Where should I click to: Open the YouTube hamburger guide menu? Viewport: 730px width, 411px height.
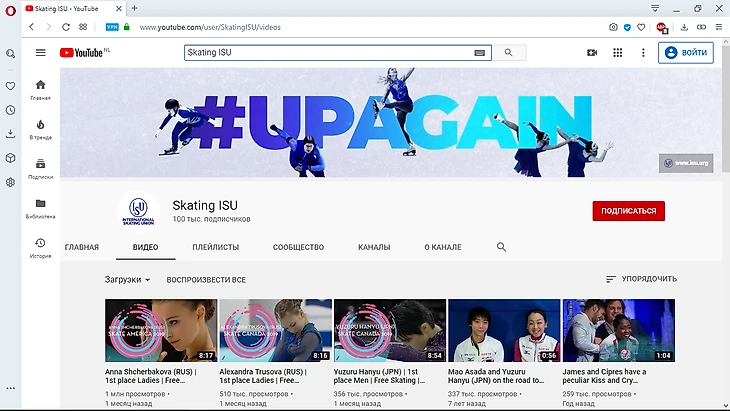click(x=40, y=53)
